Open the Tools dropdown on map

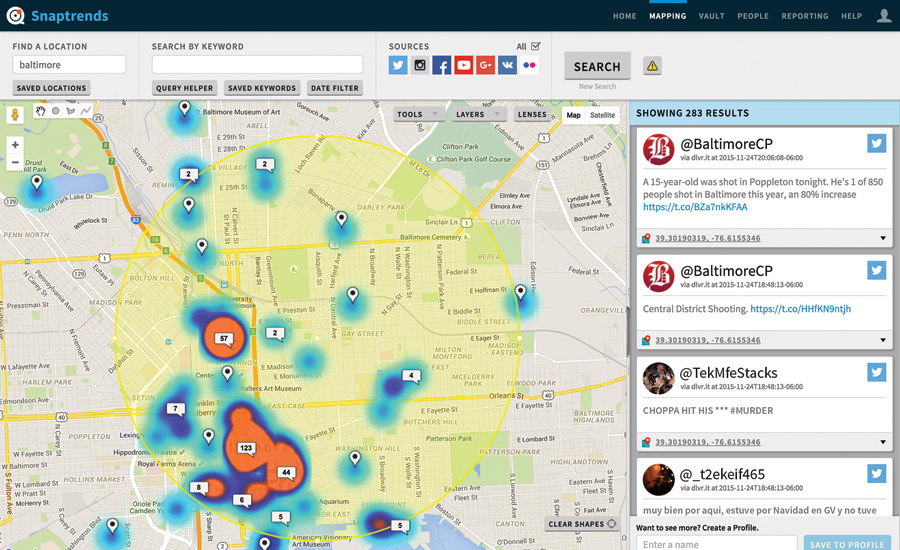point(418,115)
